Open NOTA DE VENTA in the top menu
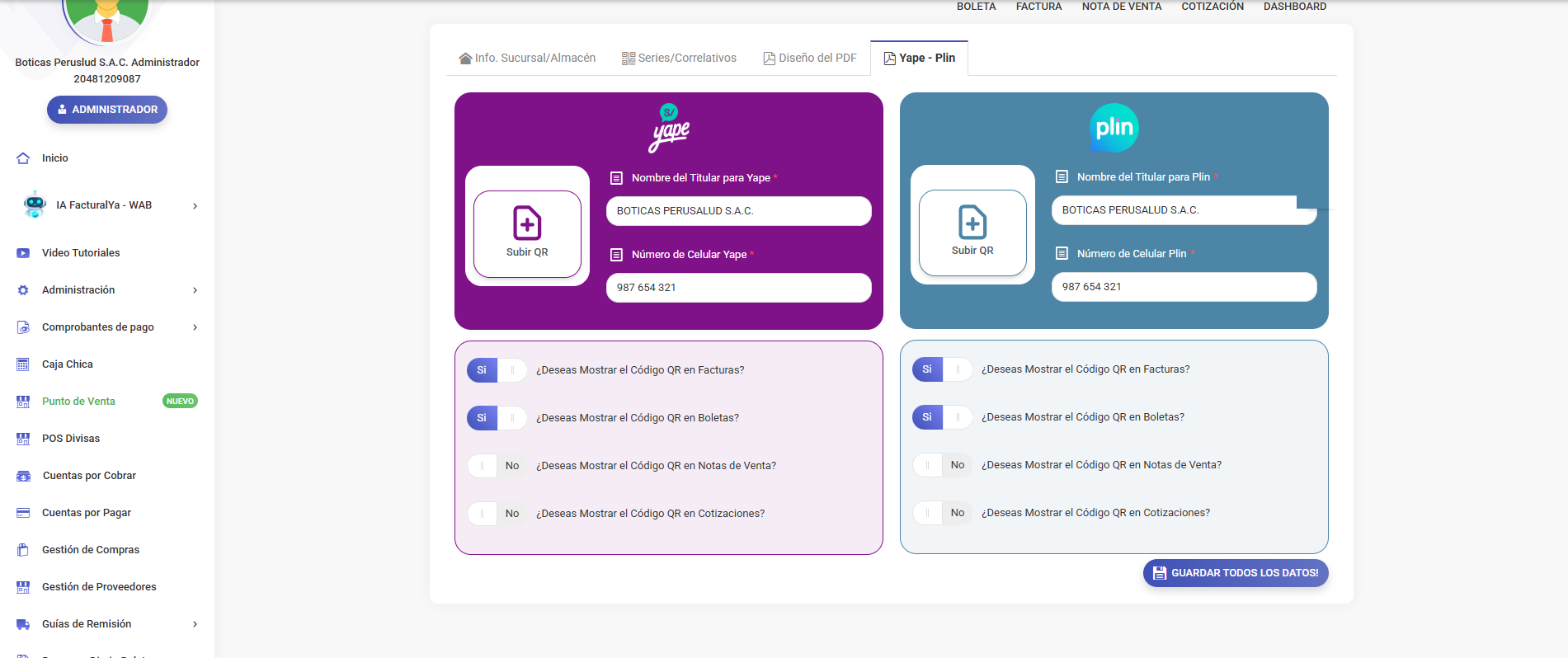 [x=1122, y=7]
